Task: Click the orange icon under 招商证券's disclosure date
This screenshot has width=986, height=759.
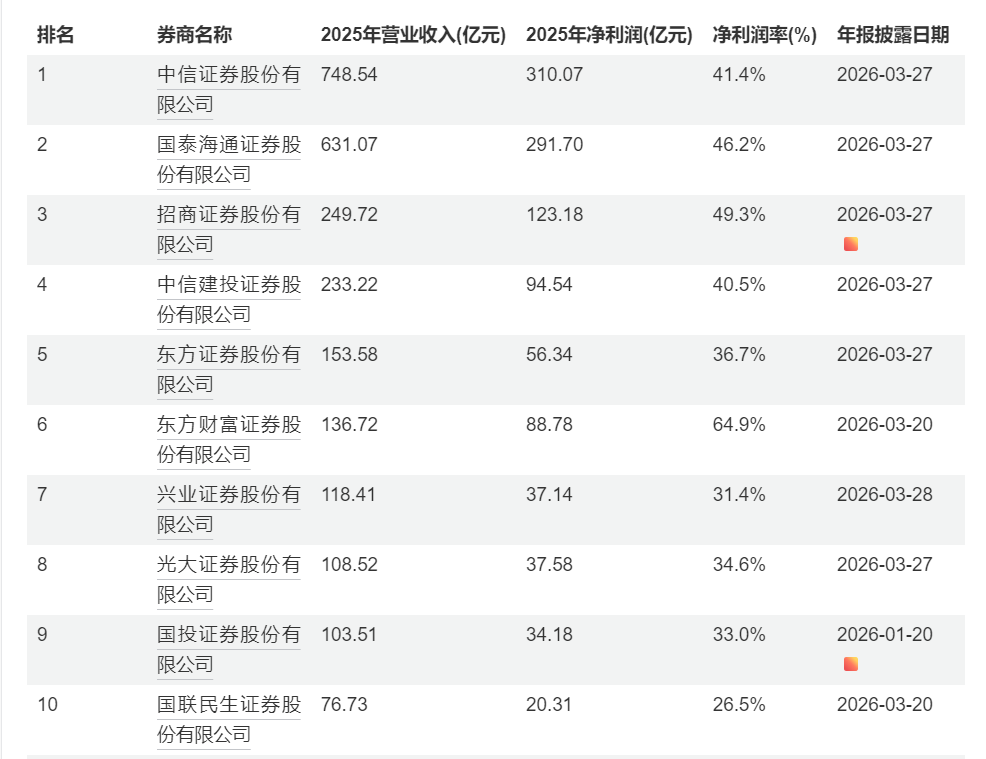Action: [x=851, y=244]
